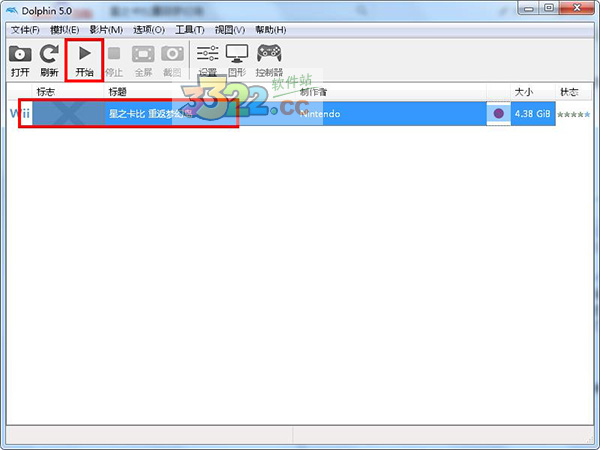The image size is (600, 450).
Task: Refresh the game list with 刷新
Action: coord(49,61)
